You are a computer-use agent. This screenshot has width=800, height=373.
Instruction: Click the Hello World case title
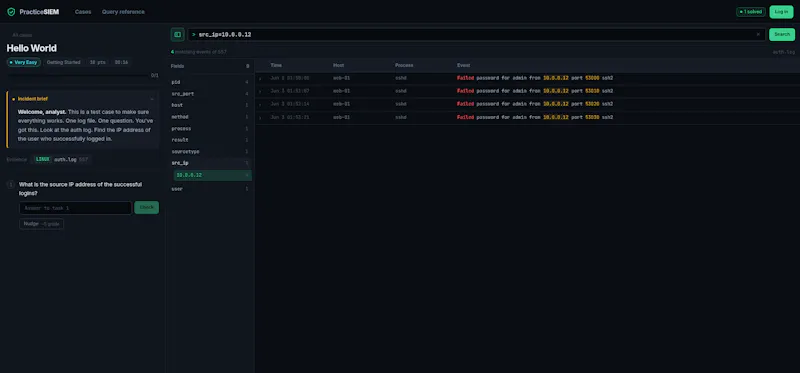(x=32, y=48)
